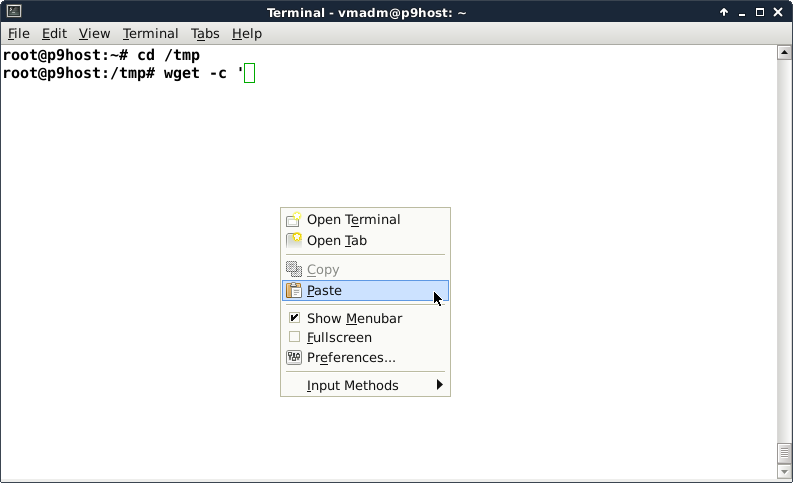Click the Paste clipboard icon
Image resolution: width=793 pixels, height=483 pixels.
294,291
